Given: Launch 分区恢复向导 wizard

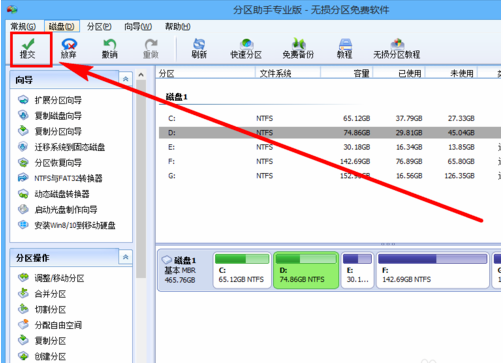Looking at the screenshot, I should 50,163.
